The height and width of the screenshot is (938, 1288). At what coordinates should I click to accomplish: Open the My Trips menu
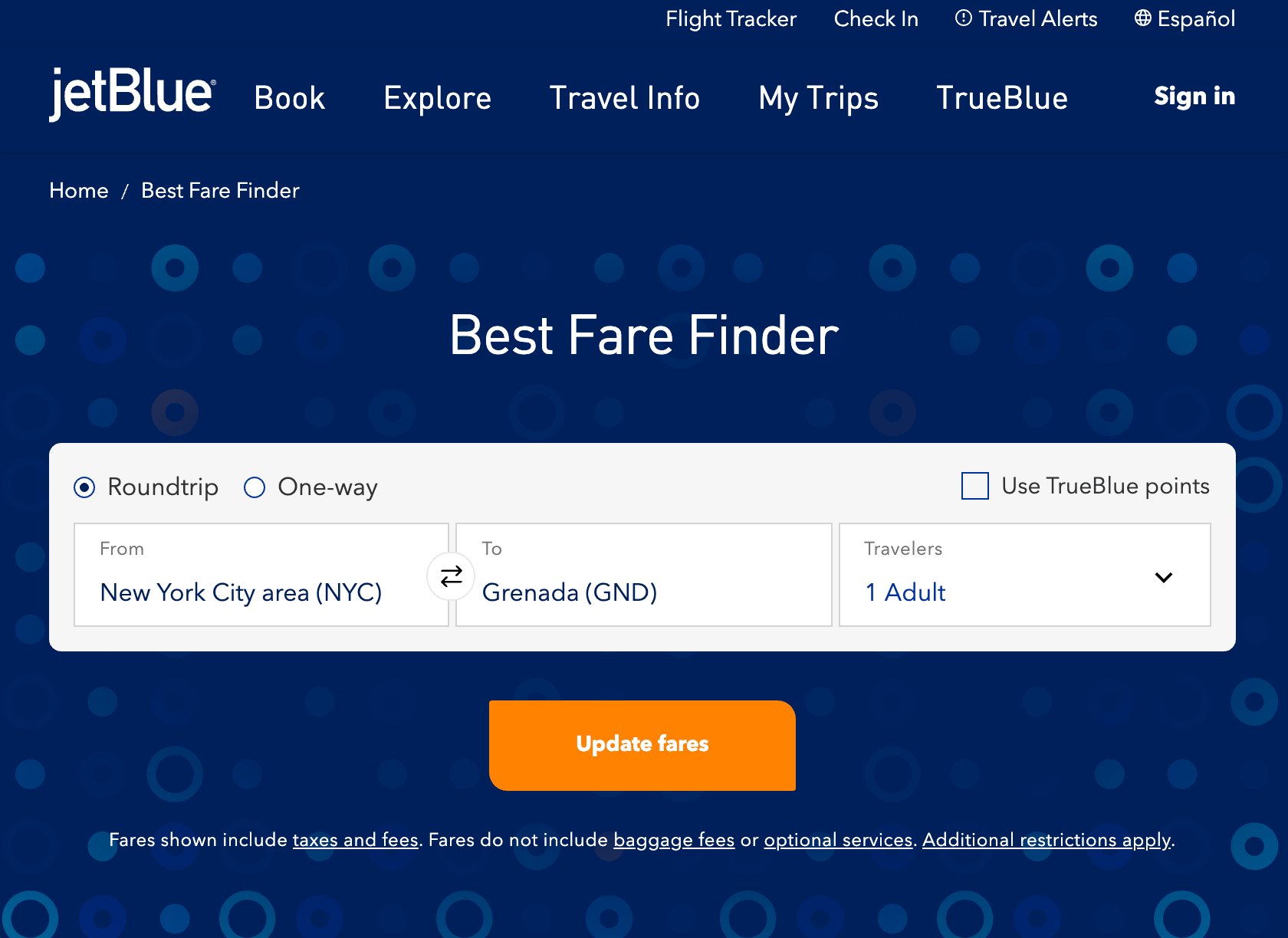pyautogui.click(x=818, y=98)
